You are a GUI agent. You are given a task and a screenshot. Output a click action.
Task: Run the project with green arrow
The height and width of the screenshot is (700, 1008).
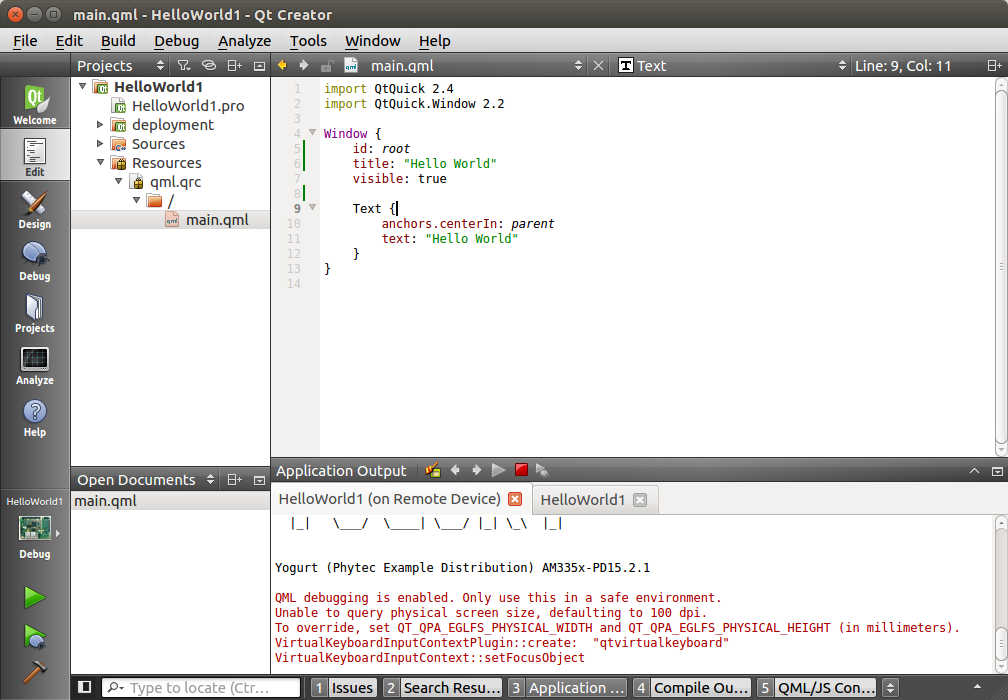point(35,597)
